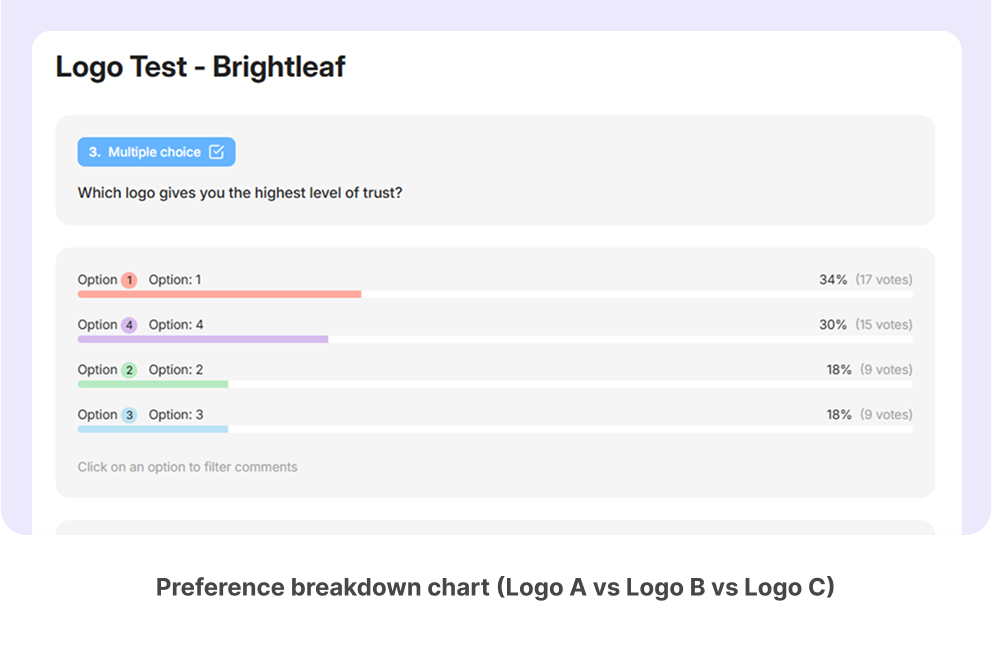Filter comments by Option: 2 row
Image resolution: width=992 pixels, height=646 pixels.
tap(495, 375)
